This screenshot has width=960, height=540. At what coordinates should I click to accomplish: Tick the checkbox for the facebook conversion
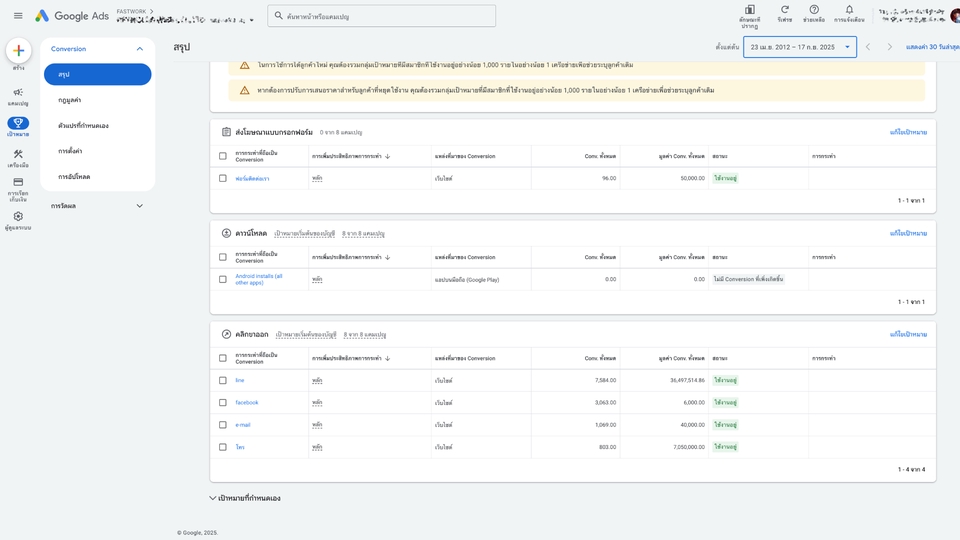[x=223, y=403]
